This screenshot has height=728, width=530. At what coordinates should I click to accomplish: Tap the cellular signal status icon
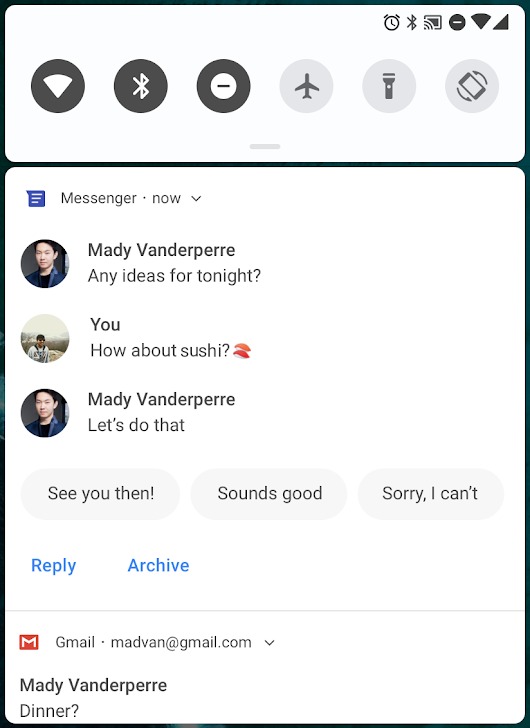click(501, 22)
